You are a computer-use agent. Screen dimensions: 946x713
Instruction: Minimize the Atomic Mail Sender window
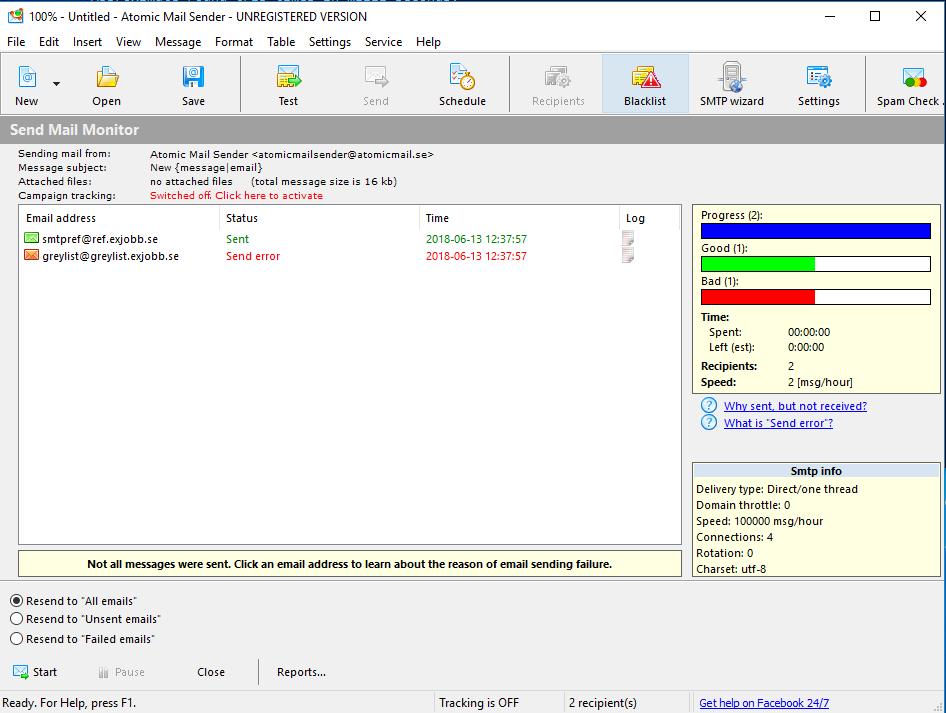tap(830, 16)
